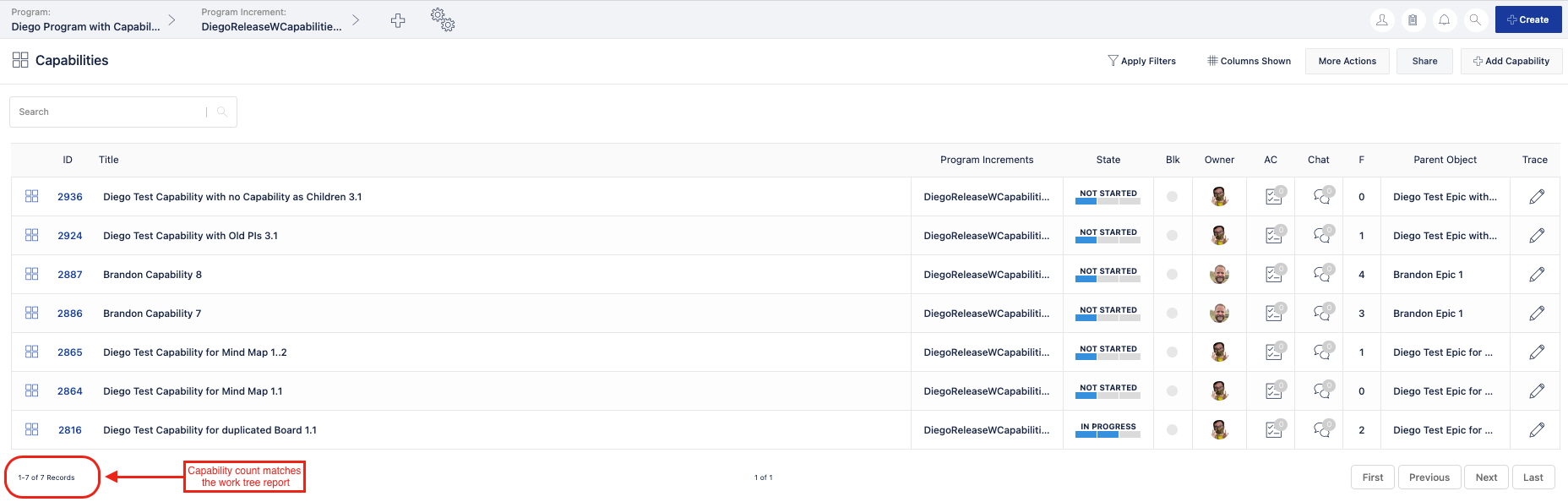1568x502 pixels.
Task: Toggle blocked indicator for capability 2924
Action: click(1172, 236)
